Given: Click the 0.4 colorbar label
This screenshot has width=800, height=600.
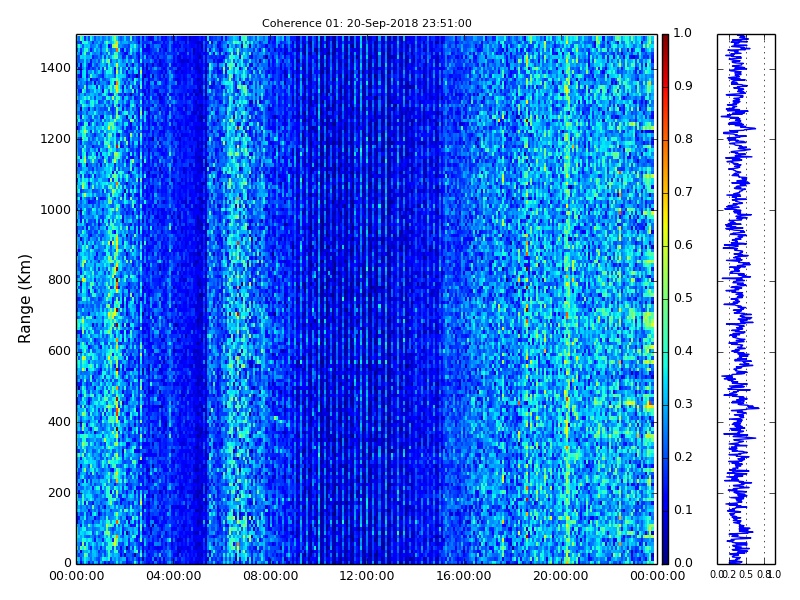Looking at the screenshot, I should point(683,351).
